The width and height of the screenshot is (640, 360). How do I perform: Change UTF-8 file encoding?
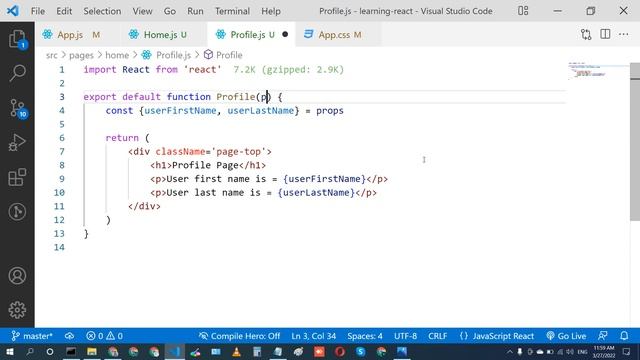(x=405, y=336)
